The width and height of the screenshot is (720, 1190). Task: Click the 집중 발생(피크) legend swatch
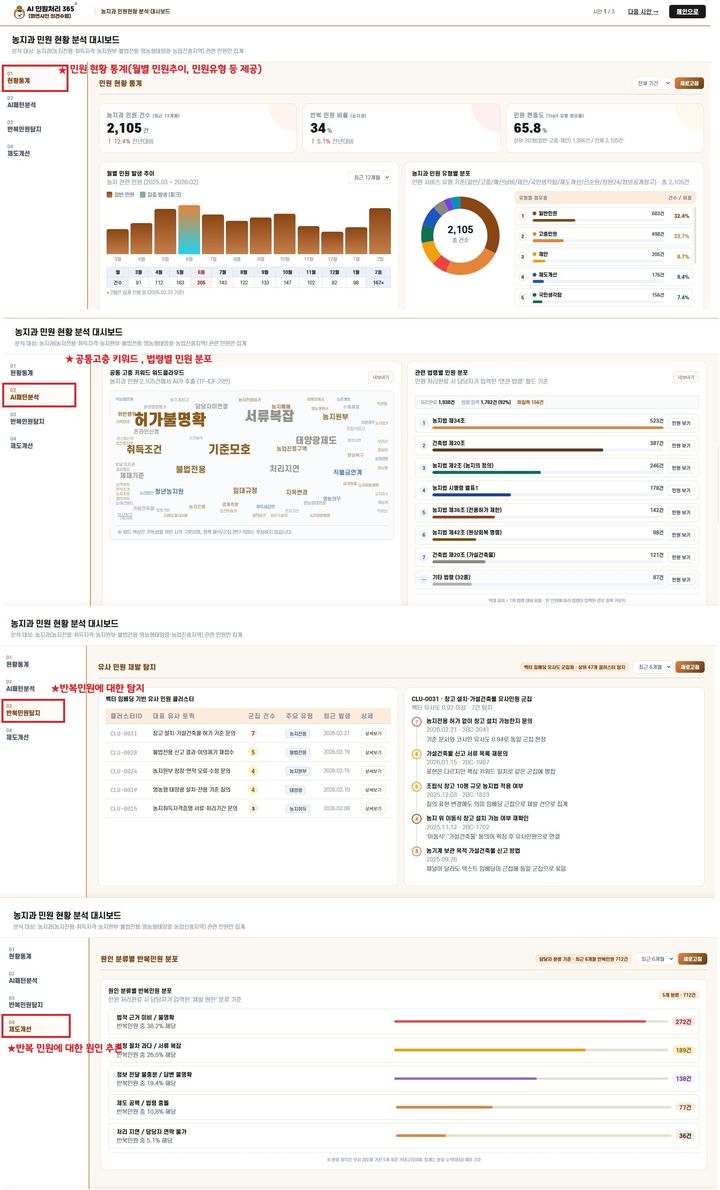point(143,195)
